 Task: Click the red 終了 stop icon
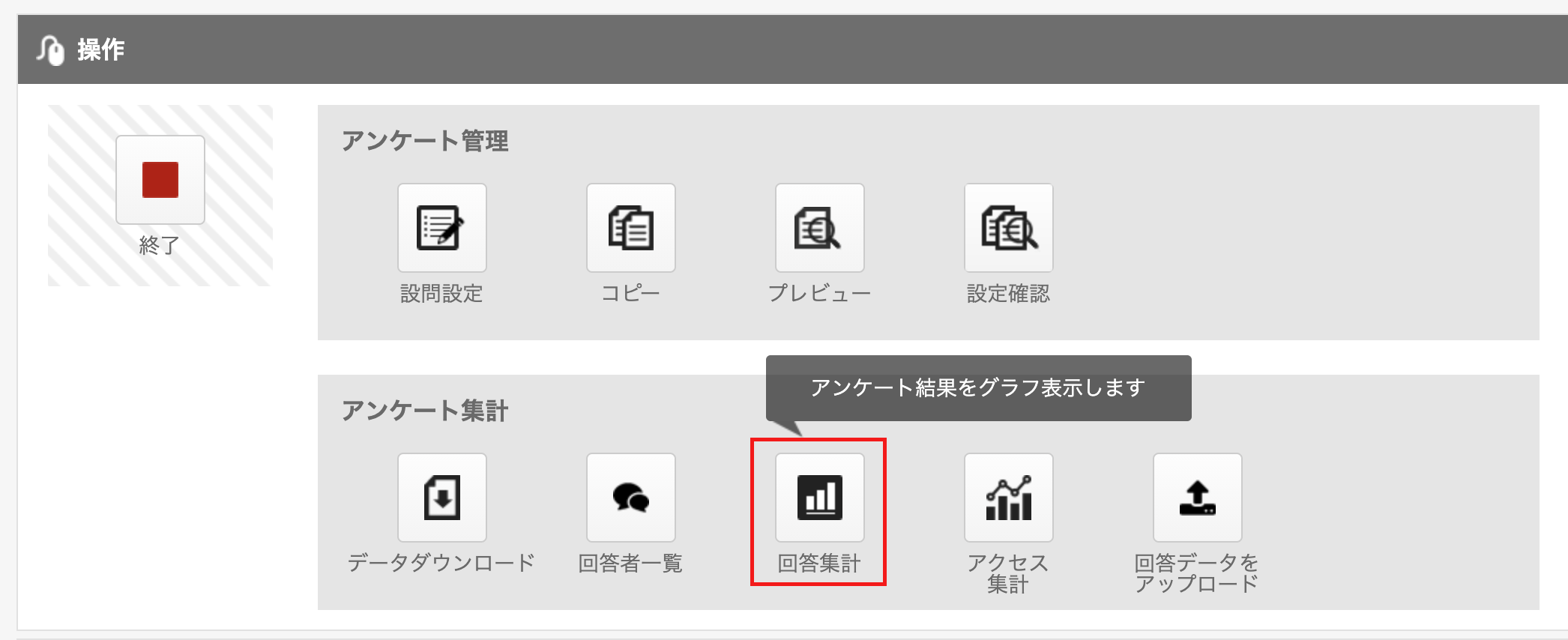click(160, 180)
